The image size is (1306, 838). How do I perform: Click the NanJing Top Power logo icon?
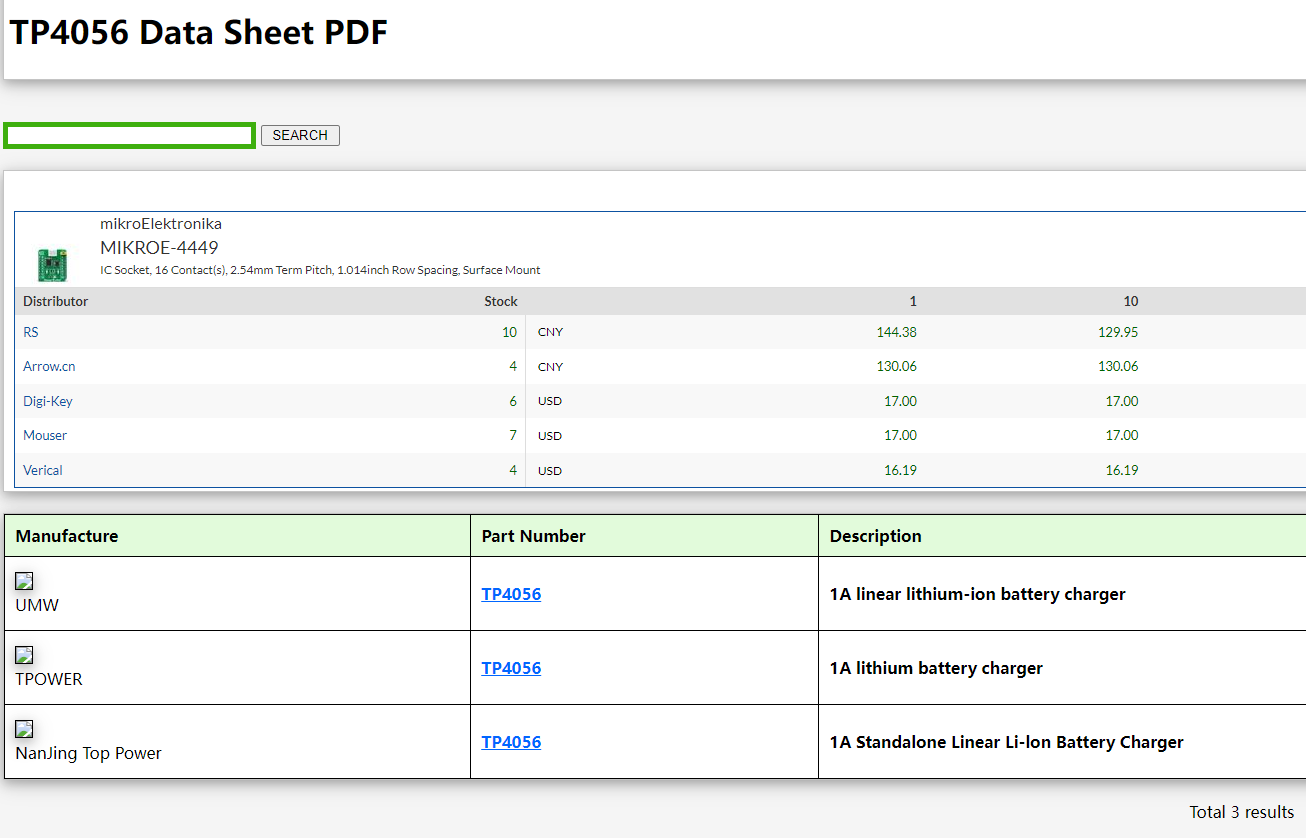click(x=24, y=729)
